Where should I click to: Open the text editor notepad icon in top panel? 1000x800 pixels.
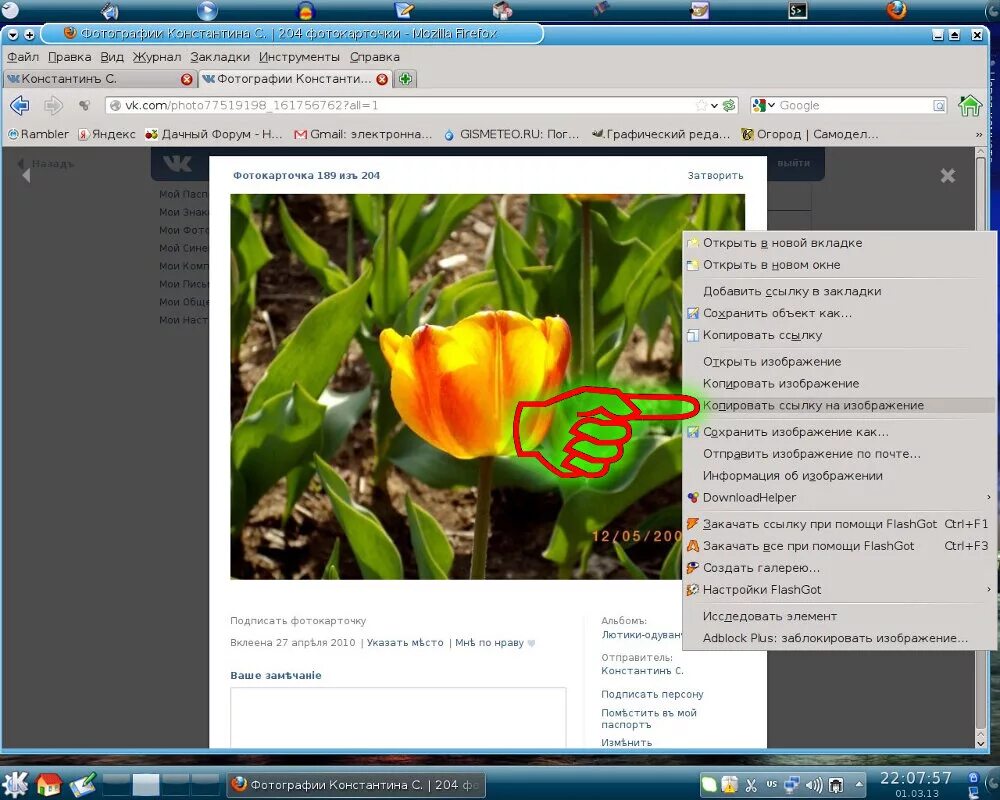[x=404, y=10]
